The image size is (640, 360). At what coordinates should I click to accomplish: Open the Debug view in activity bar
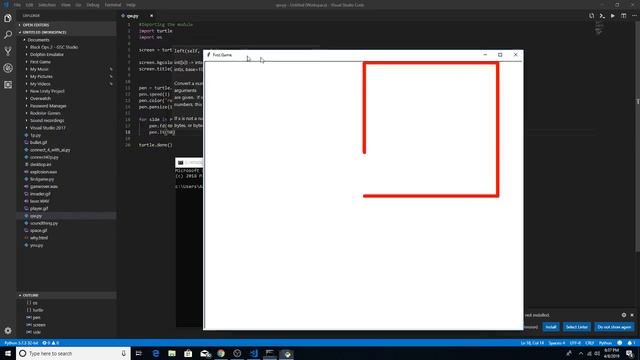8,68
